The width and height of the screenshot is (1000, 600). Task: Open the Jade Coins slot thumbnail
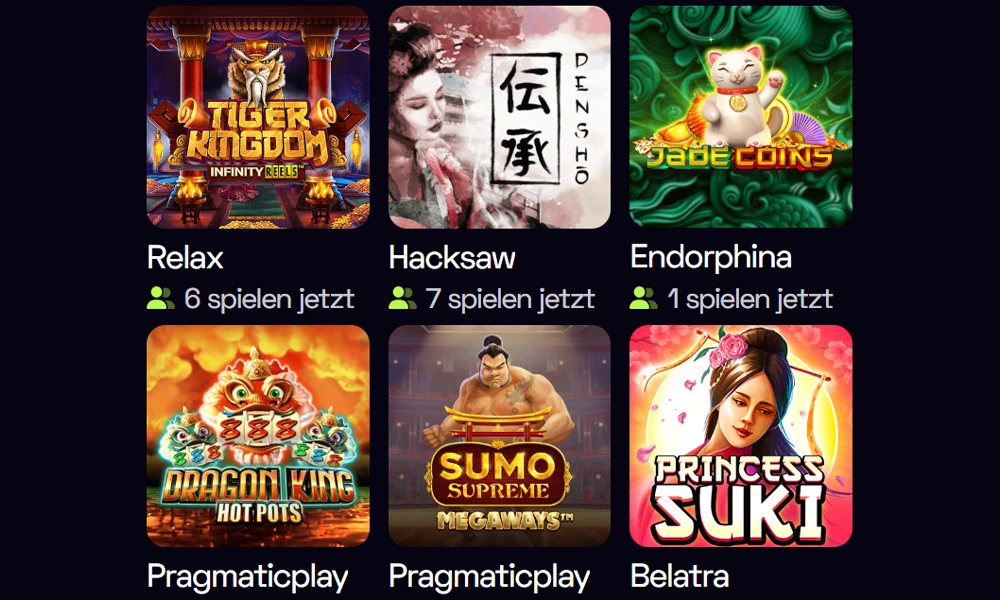[x=740, y=117]
